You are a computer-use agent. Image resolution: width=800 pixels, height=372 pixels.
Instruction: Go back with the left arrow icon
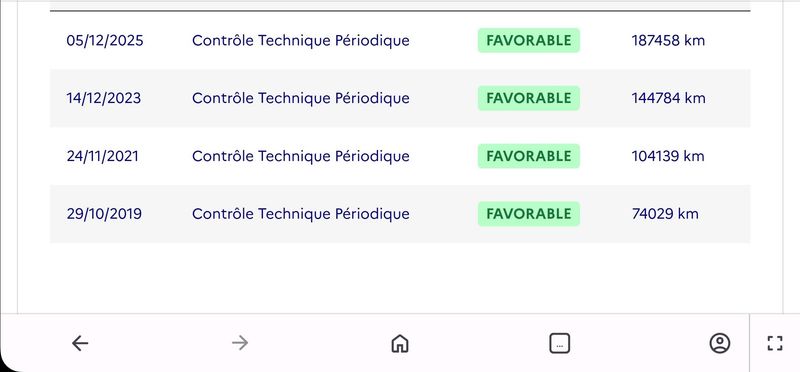[x=80, y=343]
